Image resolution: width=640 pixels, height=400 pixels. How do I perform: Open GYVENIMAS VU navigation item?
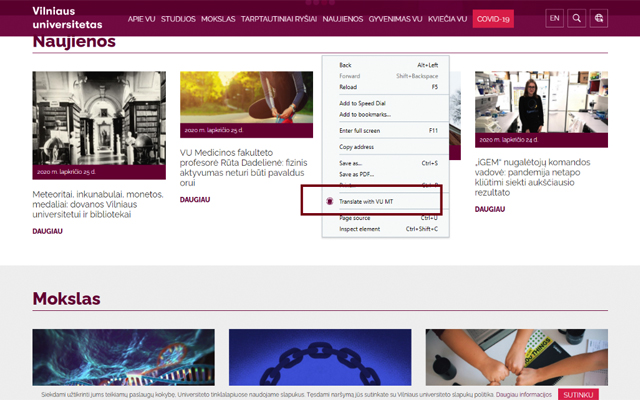pyautogui.click(x=395, y=19)
